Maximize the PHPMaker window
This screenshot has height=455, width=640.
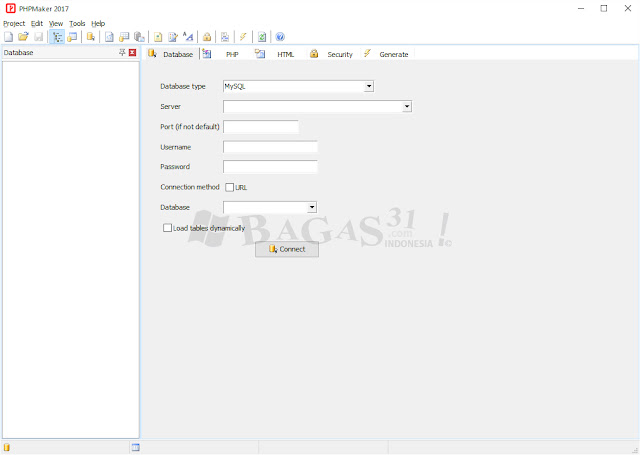pyautogui.click(x=604, y=8)
